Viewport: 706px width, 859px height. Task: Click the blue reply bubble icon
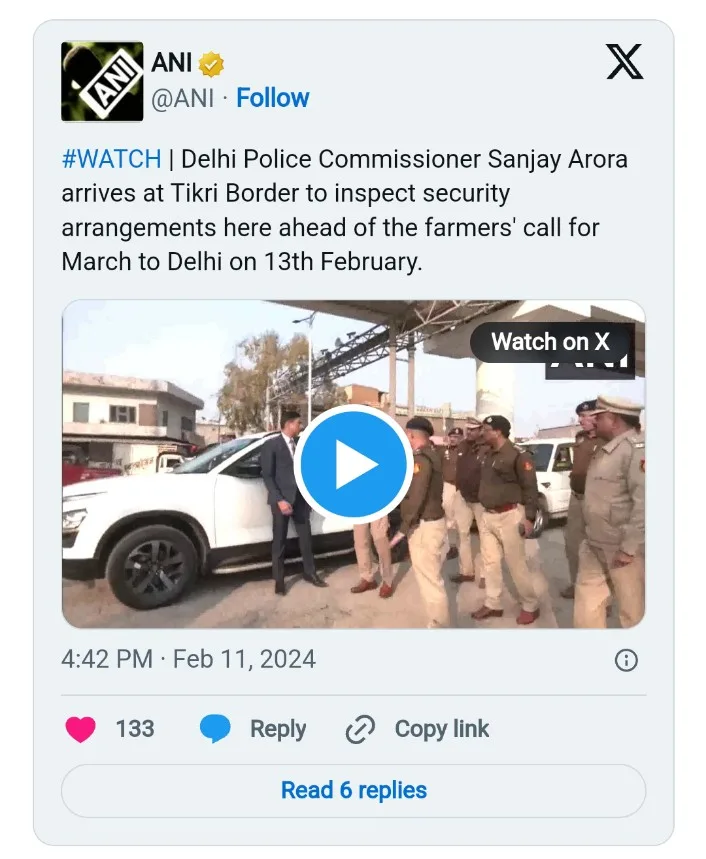215,729
